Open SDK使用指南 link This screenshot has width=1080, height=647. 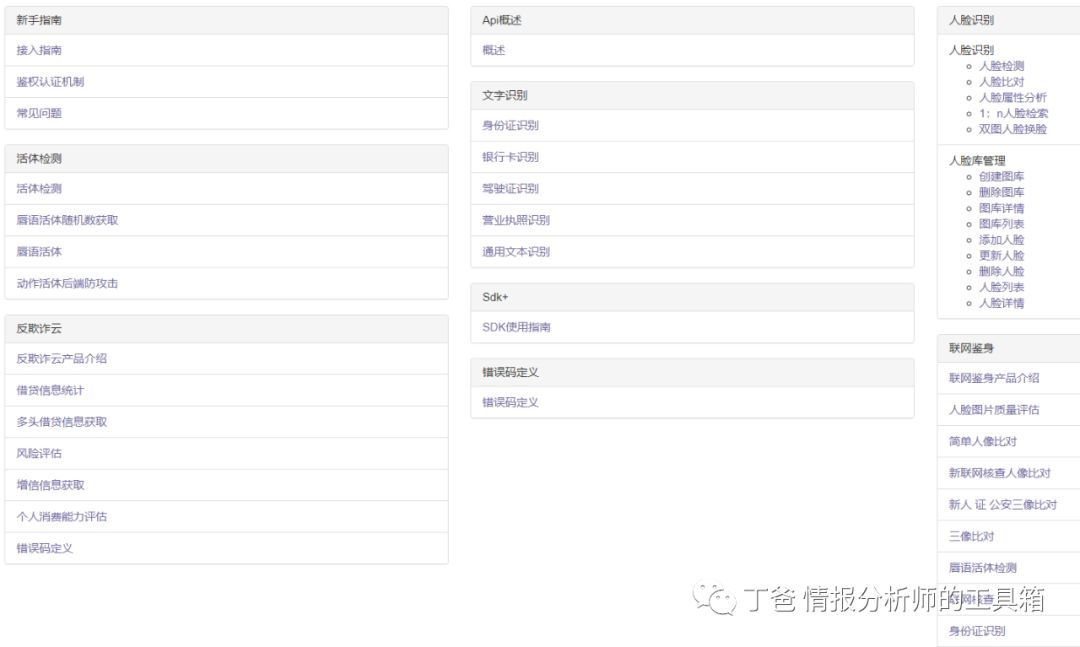pyautogui.click(x=516, y=327)
